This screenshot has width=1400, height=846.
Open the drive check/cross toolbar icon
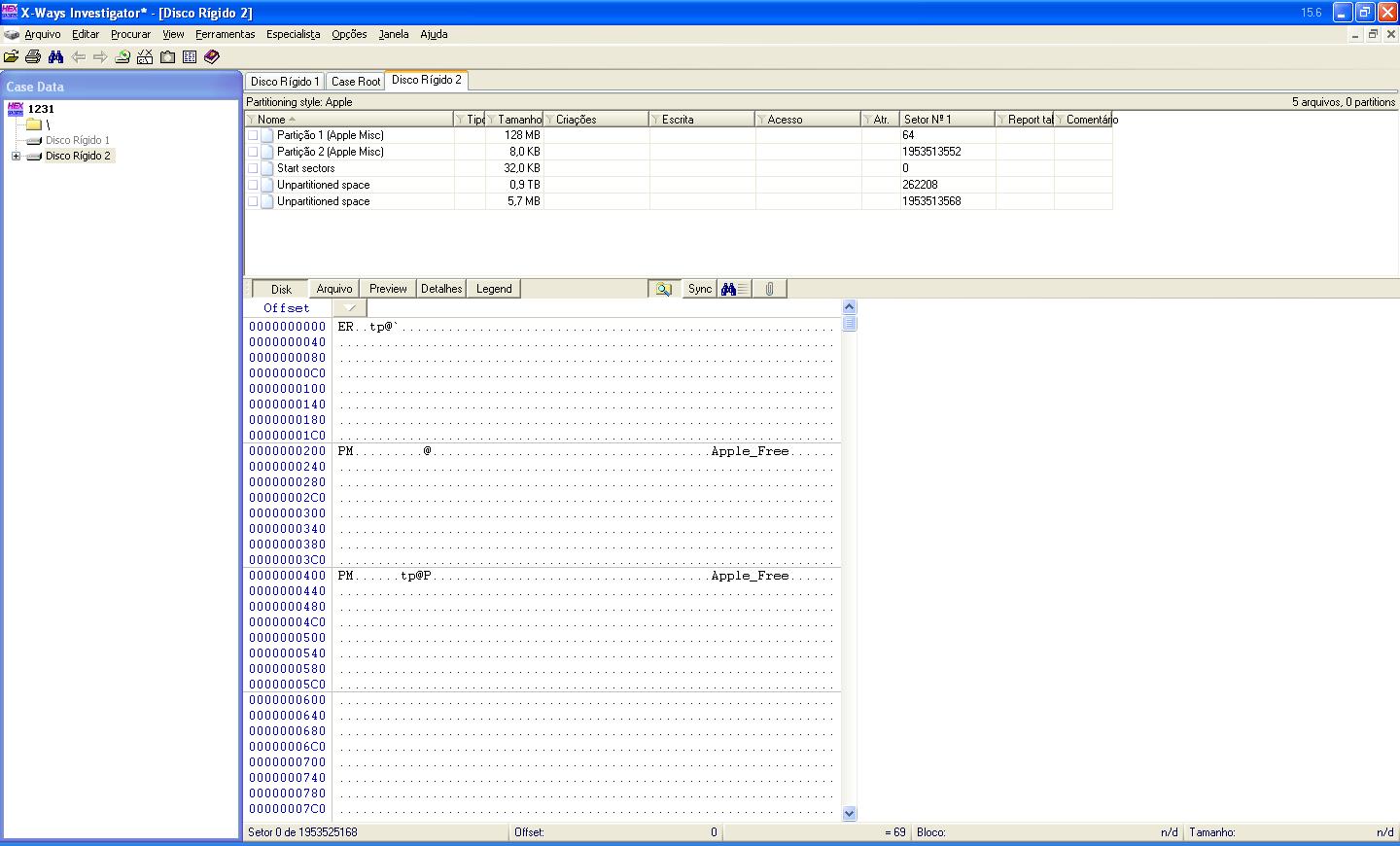pyautogui.click(x=145, y=57)
